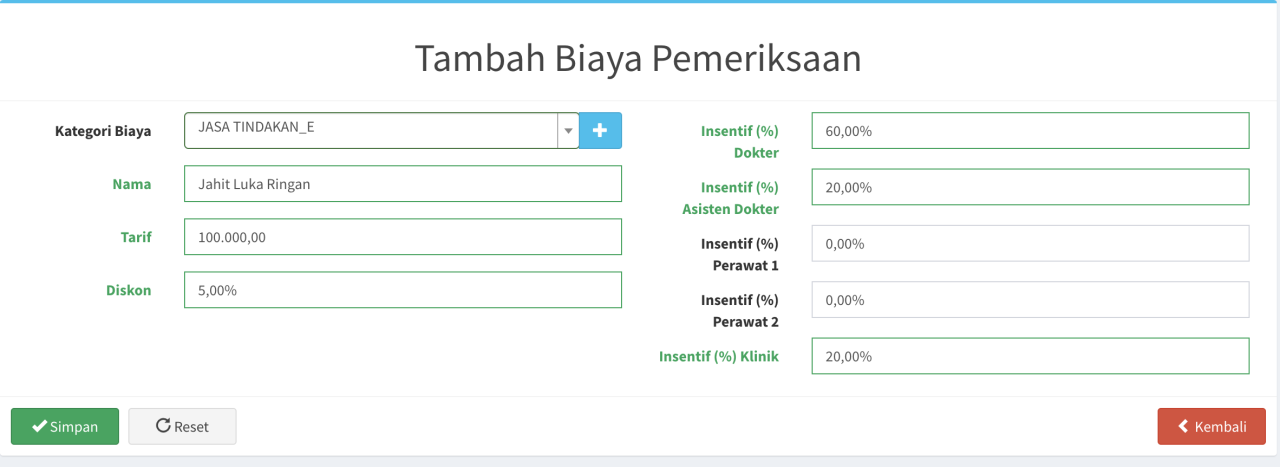Viewport: 1280px width, 467px height.
Task: Edit the Diskon field showing 5,00%
Action: (x=403, y=290)
